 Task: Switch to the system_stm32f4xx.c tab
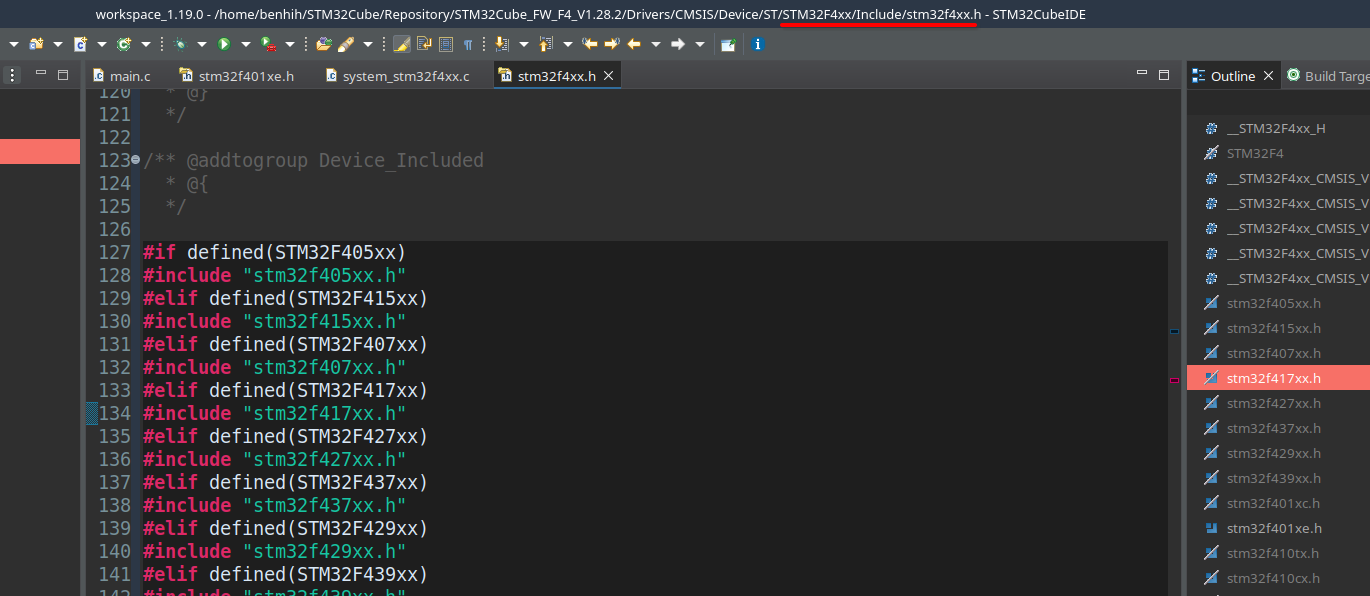[x=397, y=76]
